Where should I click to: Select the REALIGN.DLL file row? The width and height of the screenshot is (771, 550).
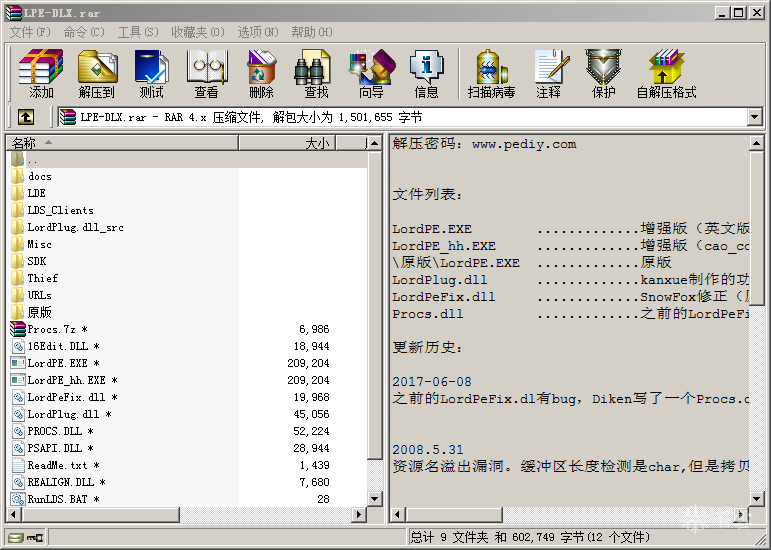[187, 482]
